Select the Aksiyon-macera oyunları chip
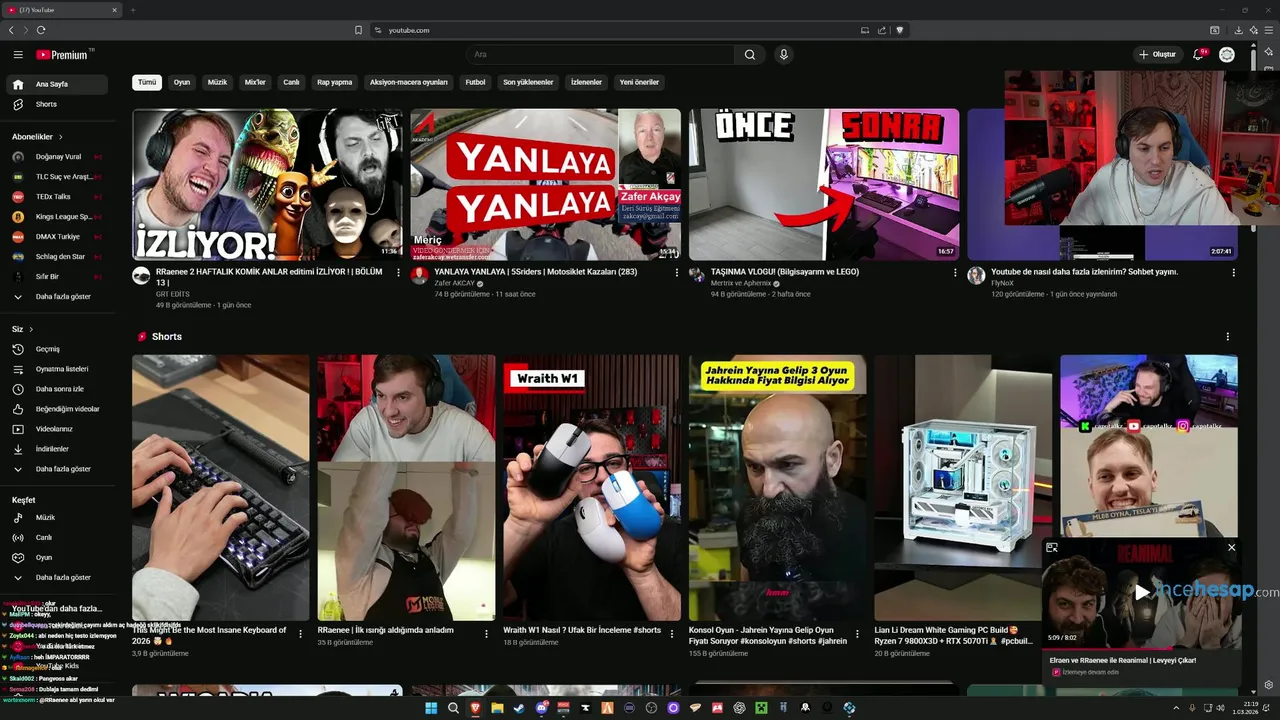Viewport: 1280px width, 720px height. click(x=409, y=82)
